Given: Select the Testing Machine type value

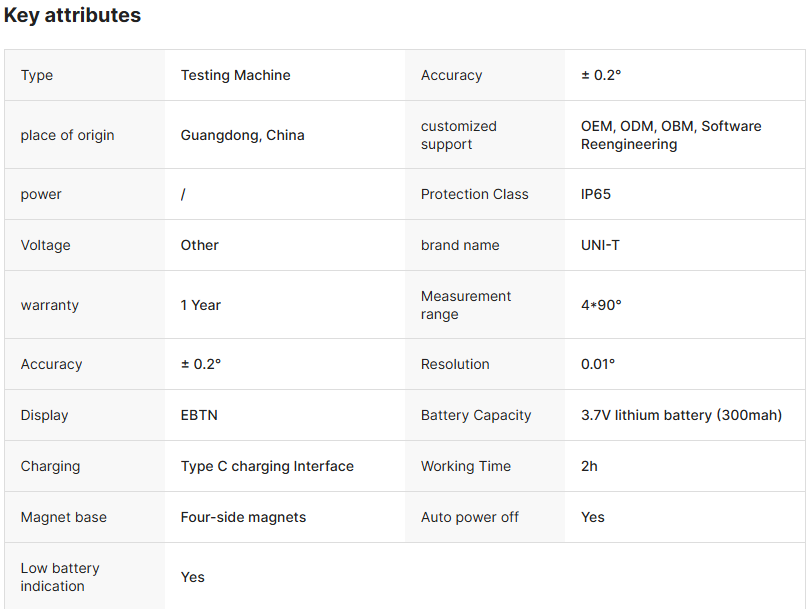Looking at the screenshot, I should pos(235,75).
